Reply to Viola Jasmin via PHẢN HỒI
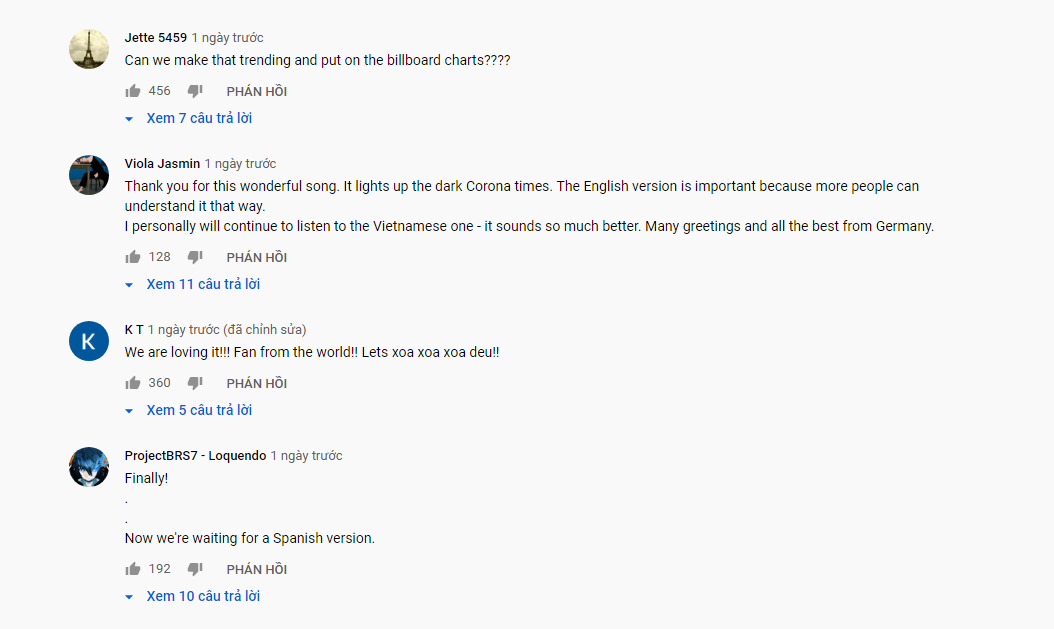The image size is (1054, 629). click(257, 257)
